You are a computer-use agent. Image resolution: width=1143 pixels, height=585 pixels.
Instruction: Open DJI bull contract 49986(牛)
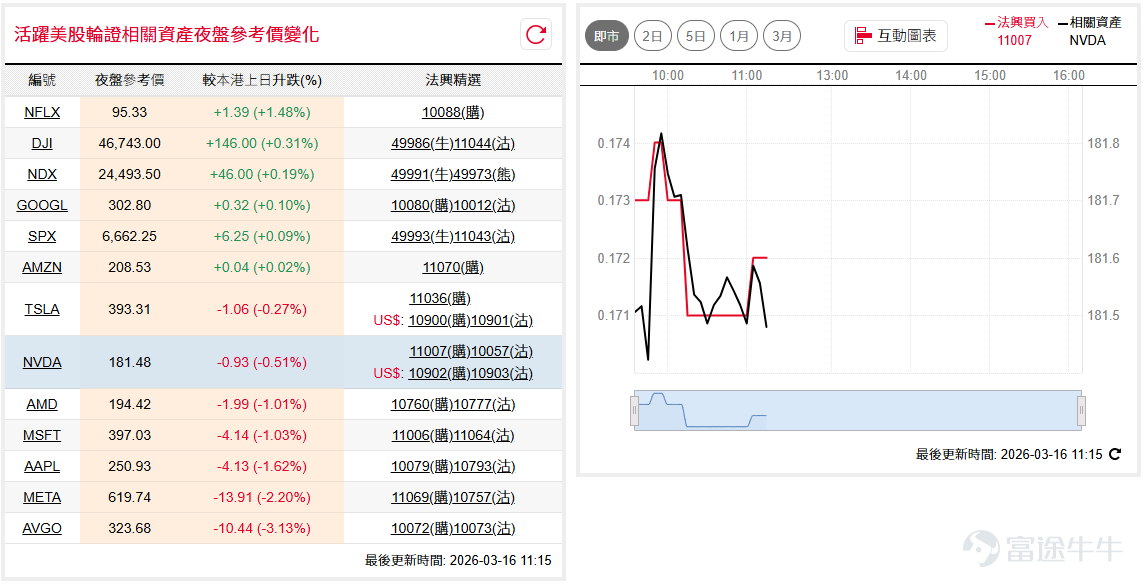tap(422, 144)
